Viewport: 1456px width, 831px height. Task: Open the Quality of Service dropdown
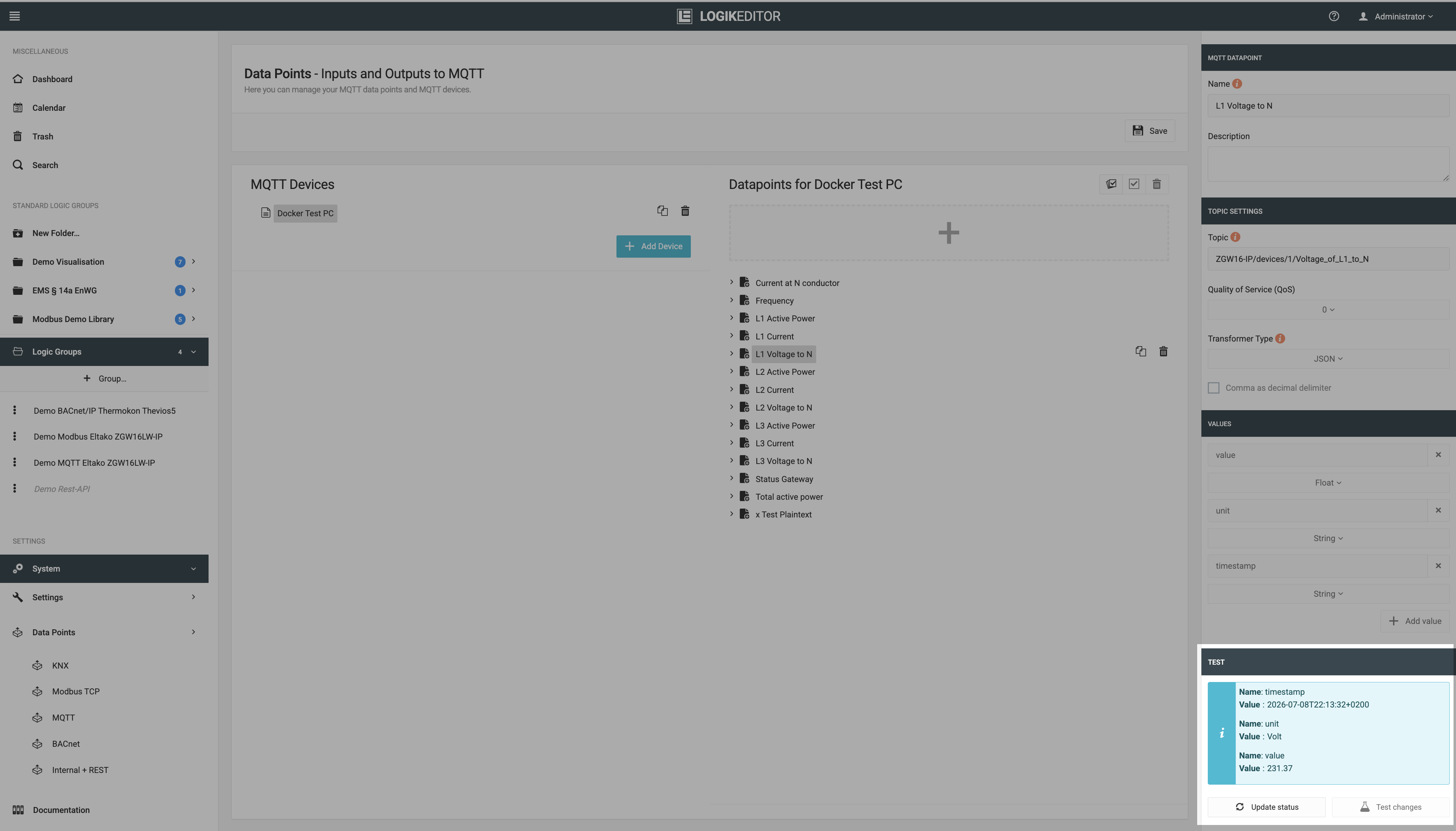coord(1327,310)
